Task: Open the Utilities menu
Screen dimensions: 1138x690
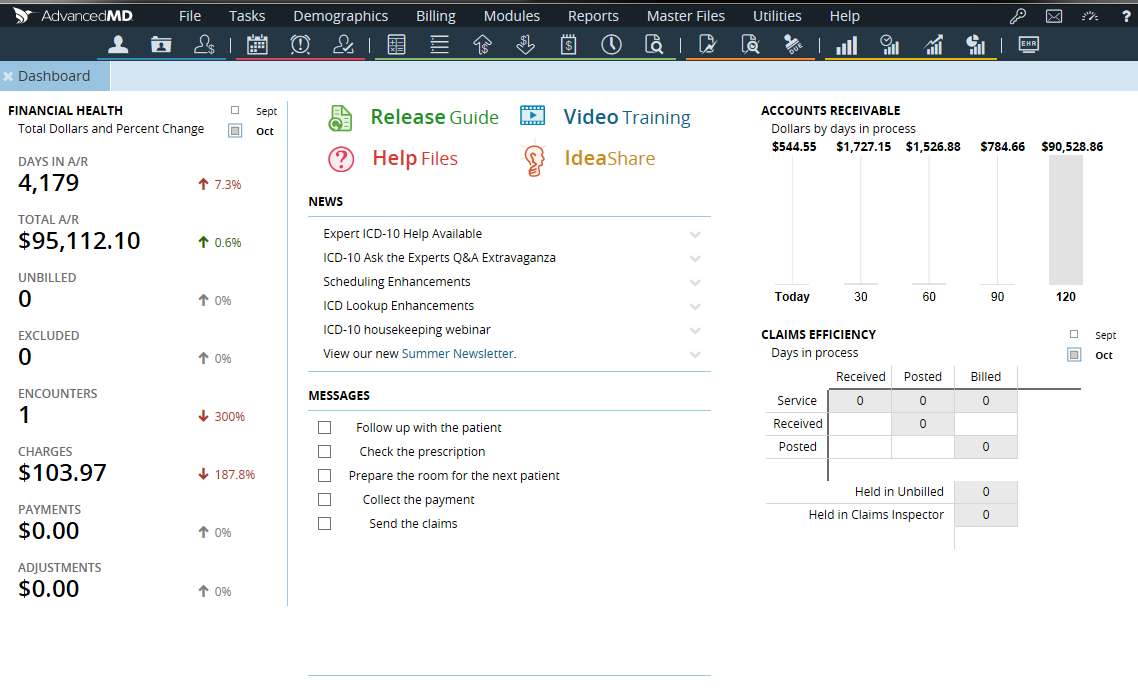Action: pos(777,16)
